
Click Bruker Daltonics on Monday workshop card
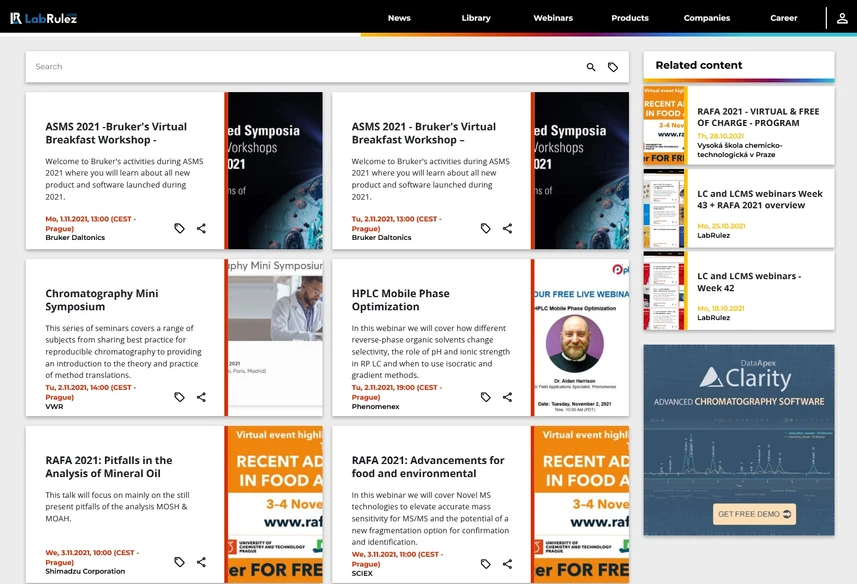75,238
